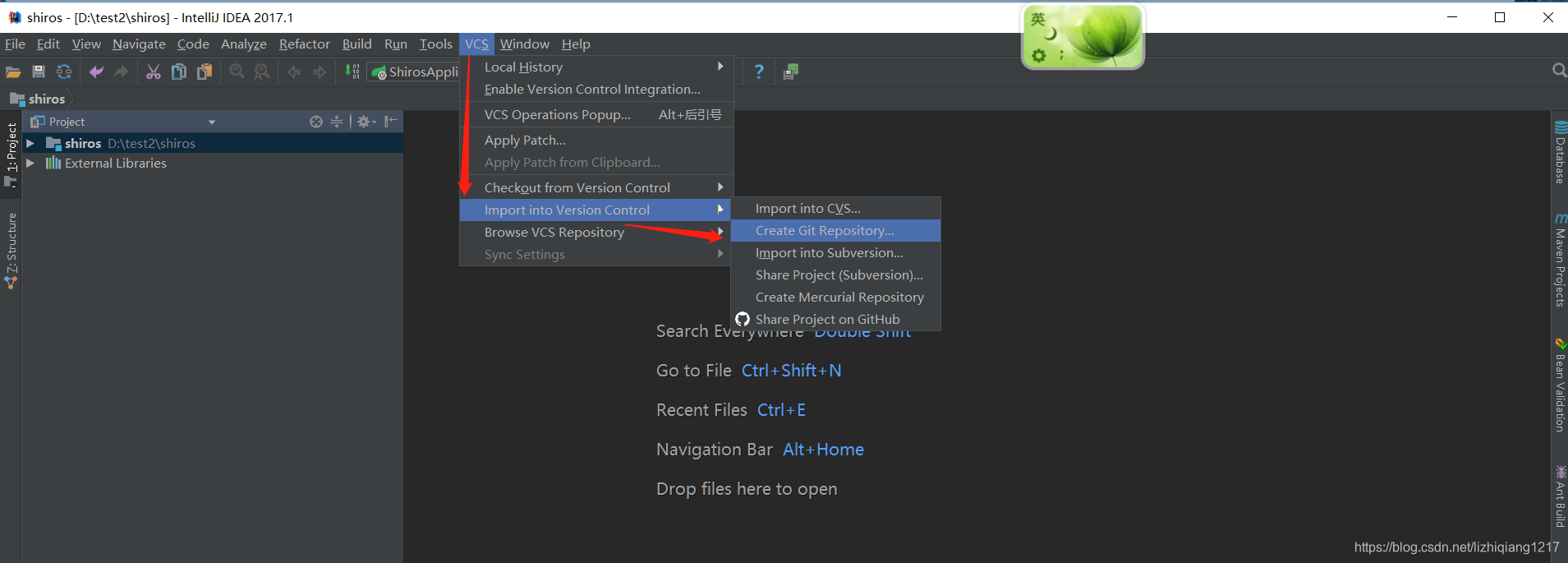Select Create Git Repository option

pyautogui.click(x=835, y=230)
